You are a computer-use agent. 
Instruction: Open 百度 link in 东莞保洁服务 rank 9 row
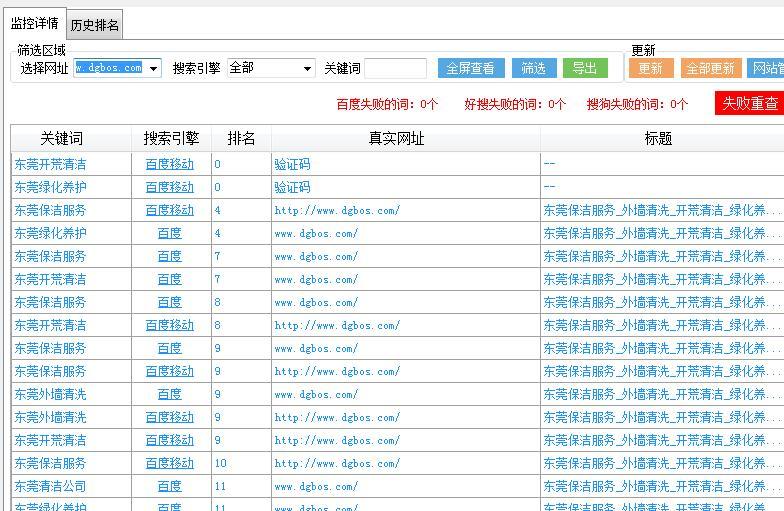170,348
